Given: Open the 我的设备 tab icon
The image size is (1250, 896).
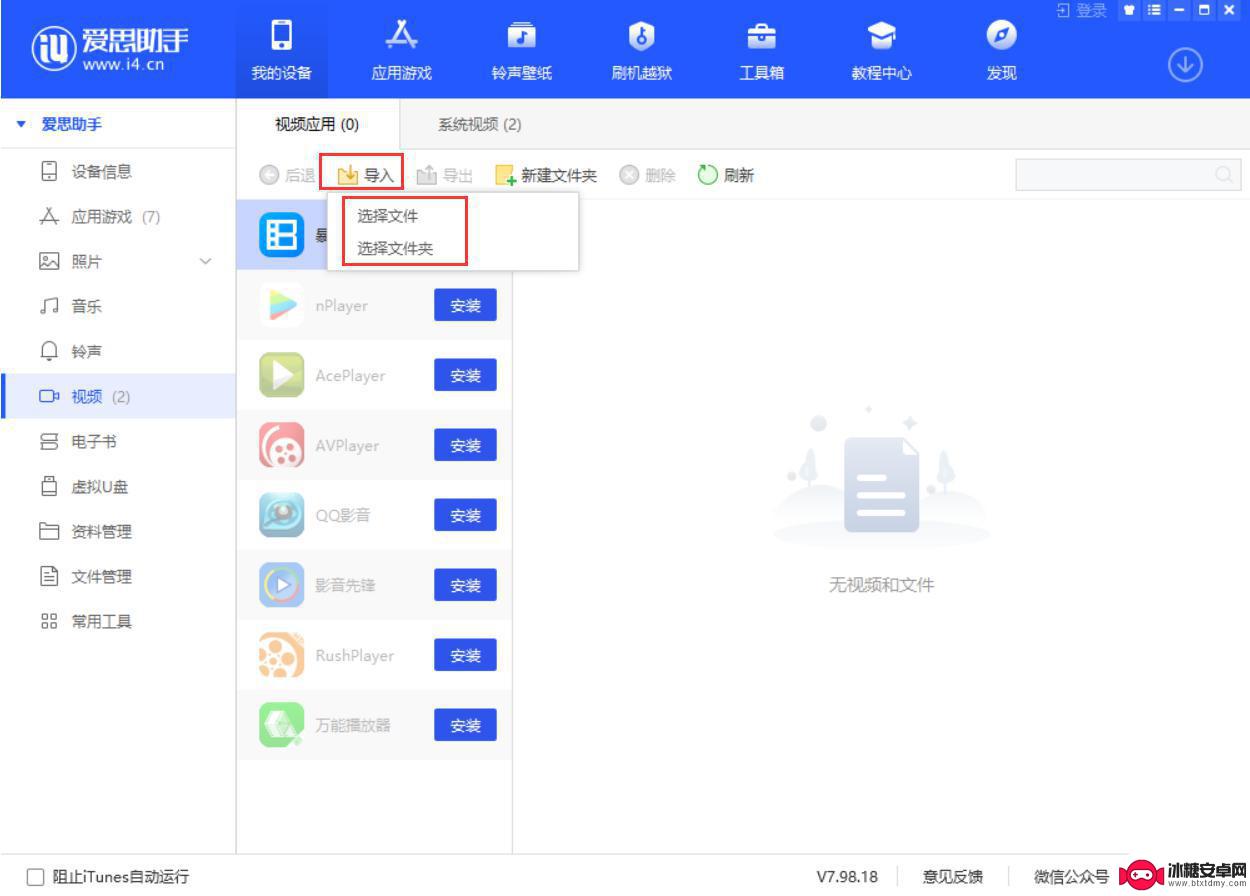Looking at the screenshot, I should pos(281,35).
